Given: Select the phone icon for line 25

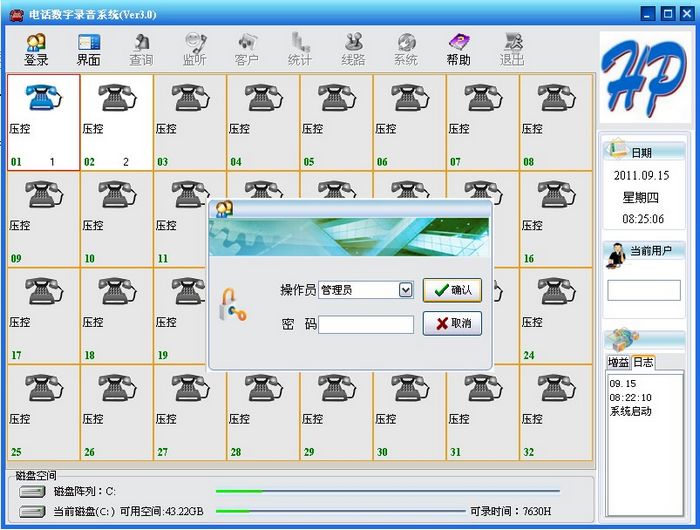Looking at the screenshot, I should click(x=43, y=389).
